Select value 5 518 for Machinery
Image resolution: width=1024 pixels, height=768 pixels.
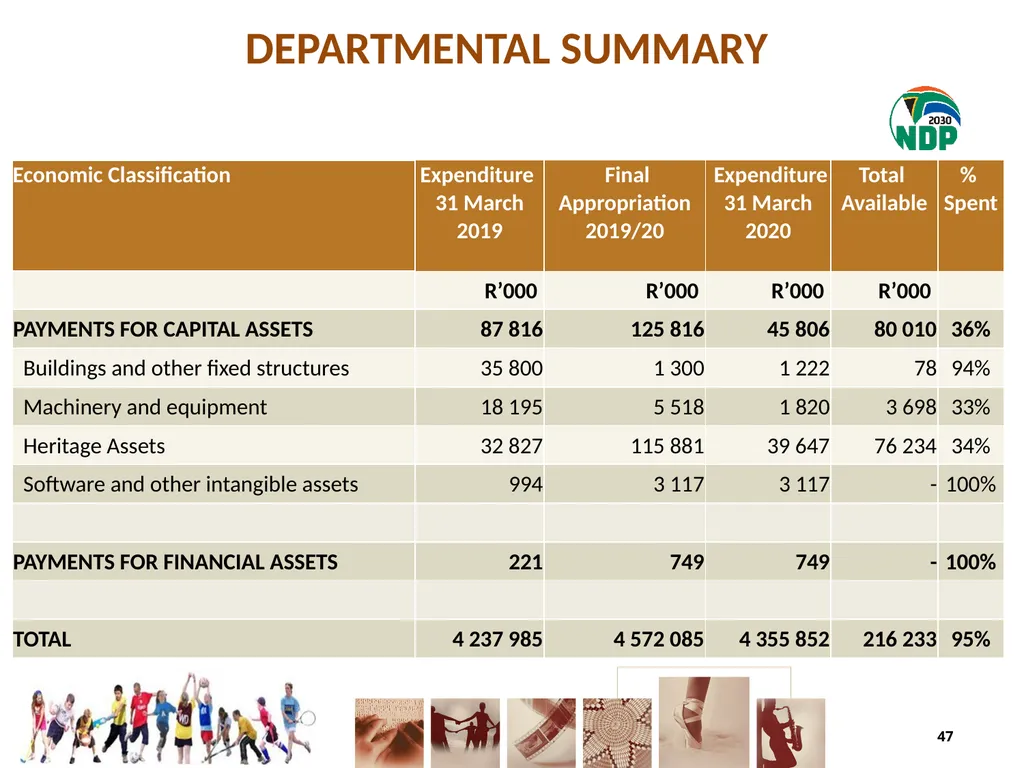tap(679, 408)
